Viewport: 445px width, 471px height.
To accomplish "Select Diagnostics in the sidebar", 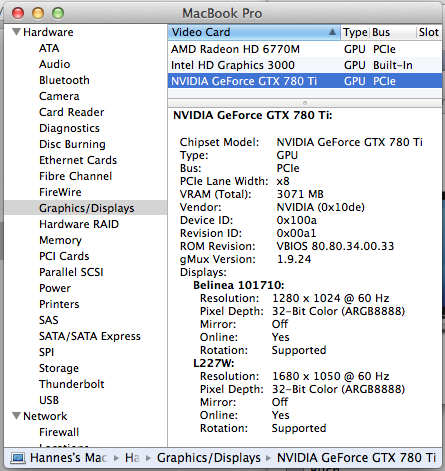I will coord(69,128).
